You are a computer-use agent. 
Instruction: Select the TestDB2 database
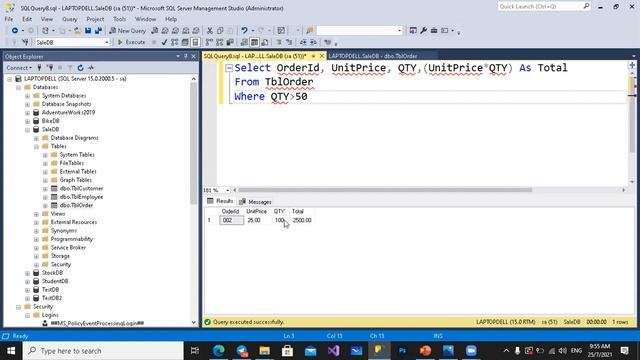pos(51,298)
